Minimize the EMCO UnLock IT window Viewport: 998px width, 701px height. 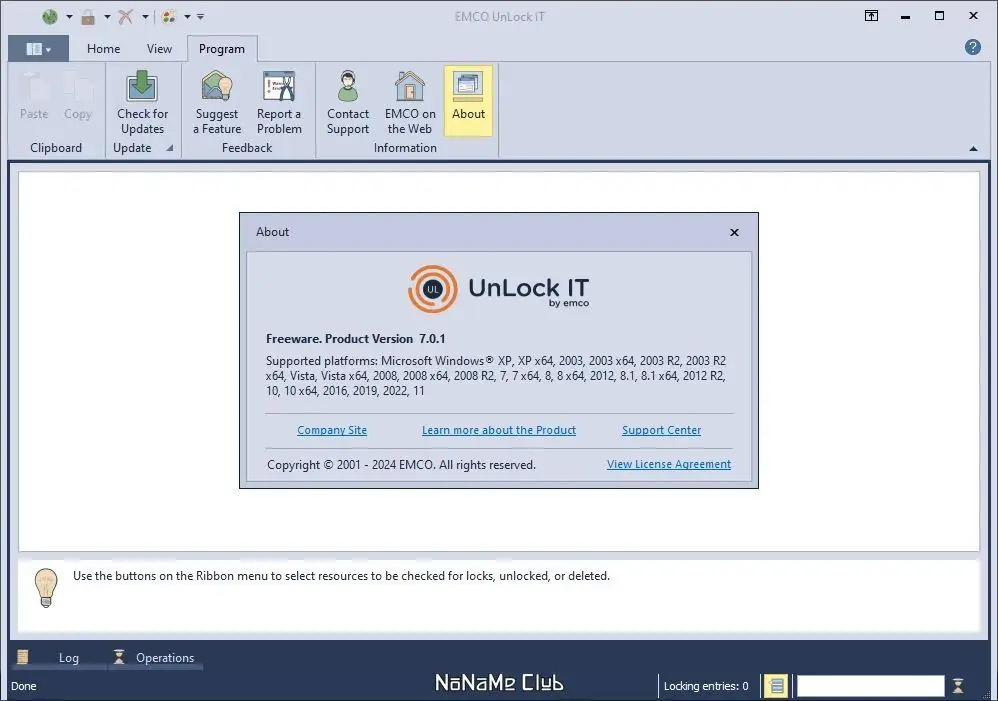pos(905,16)
